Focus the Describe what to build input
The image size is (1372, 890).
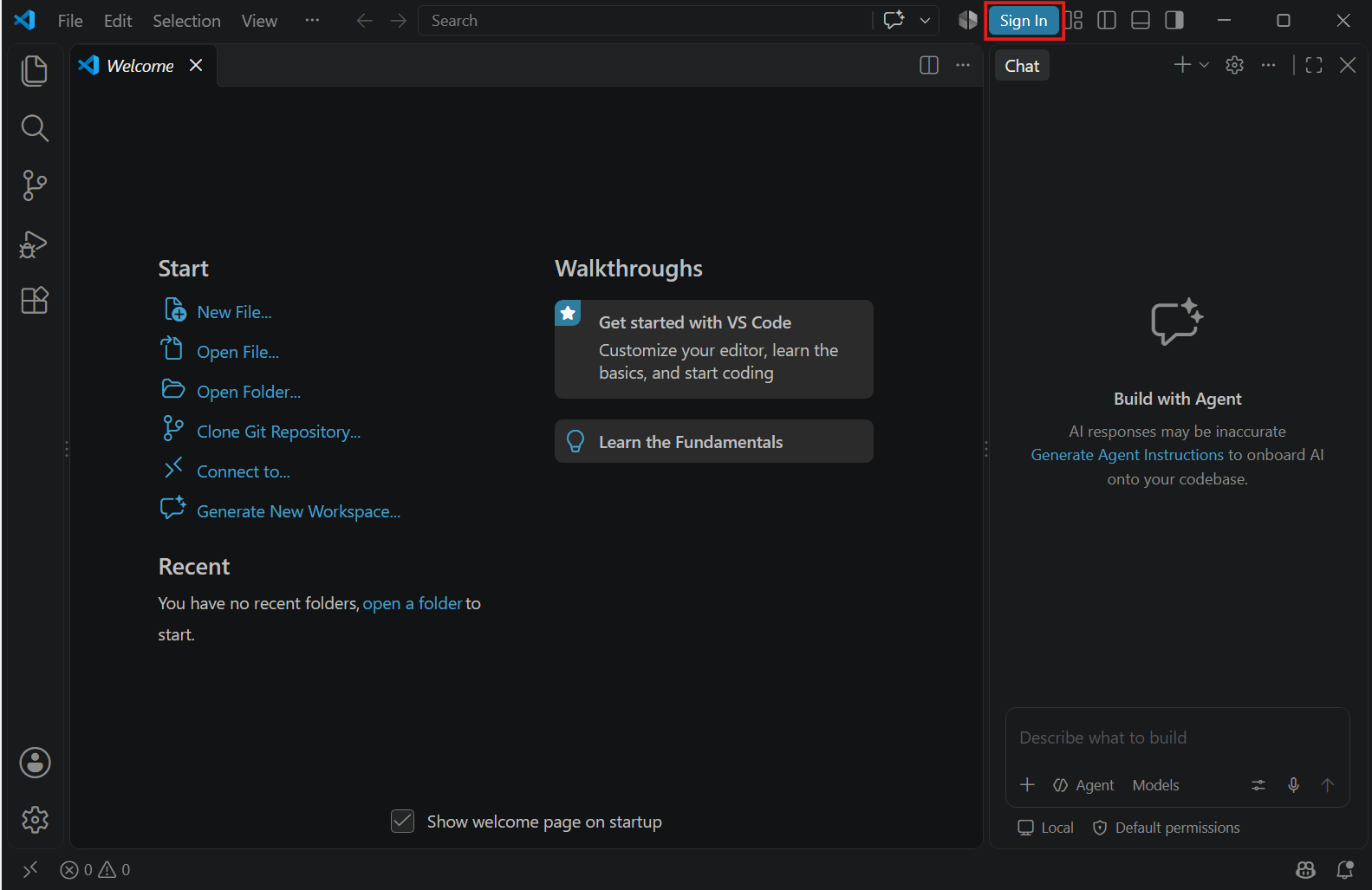click(1177, 737)
